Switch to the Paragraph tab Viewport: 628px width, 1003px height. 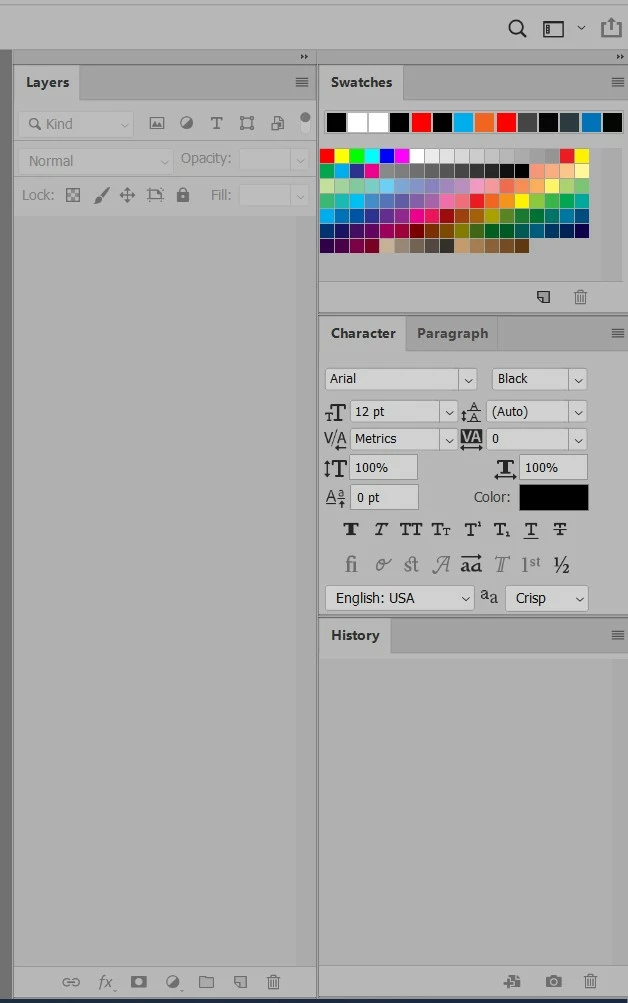tap(452, 333)
